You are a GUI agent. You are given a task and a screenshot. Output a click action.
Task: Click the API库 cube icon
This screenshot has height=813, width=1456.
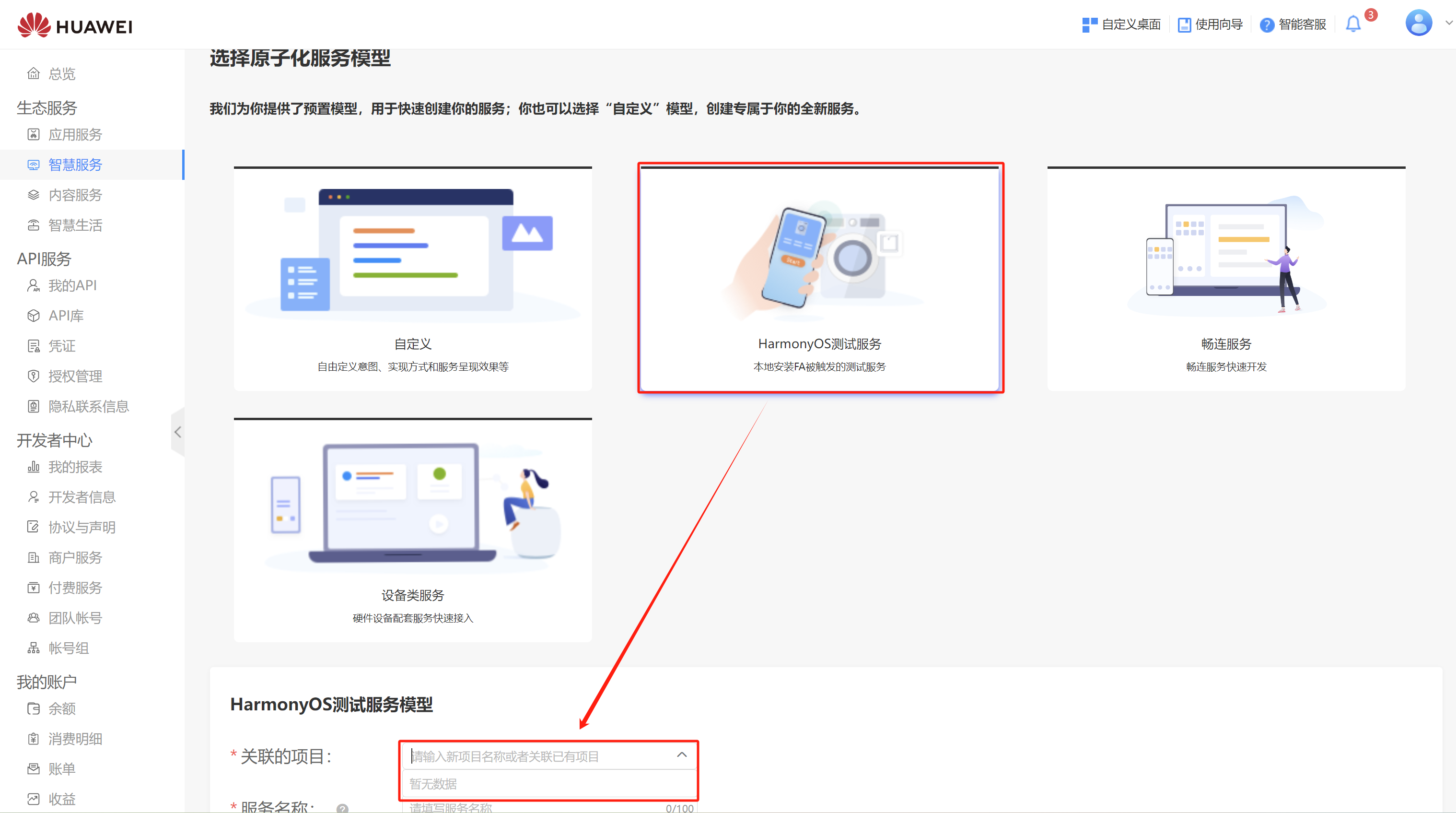click(x=34, y=316)
